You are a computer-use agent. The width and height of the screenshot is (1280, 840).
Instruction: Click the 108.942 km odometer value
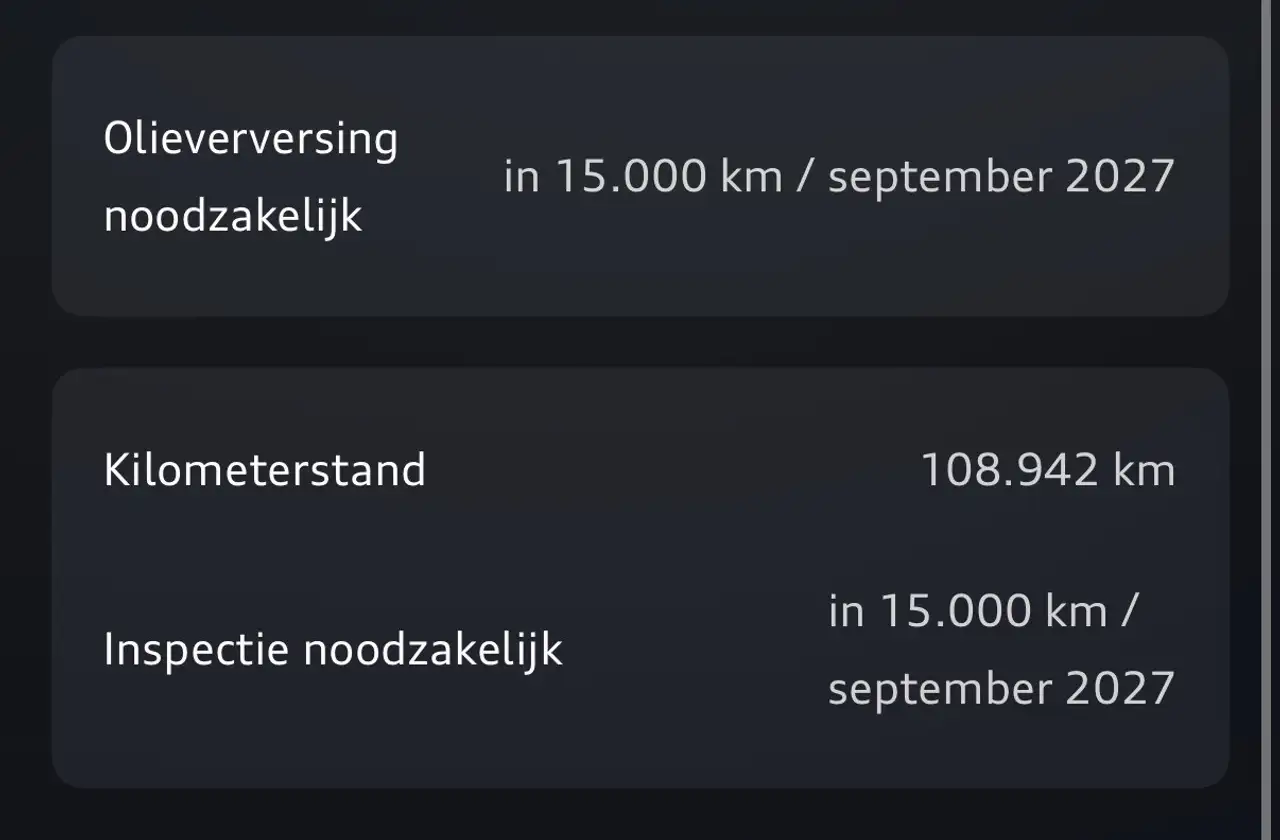[1047, 470]
